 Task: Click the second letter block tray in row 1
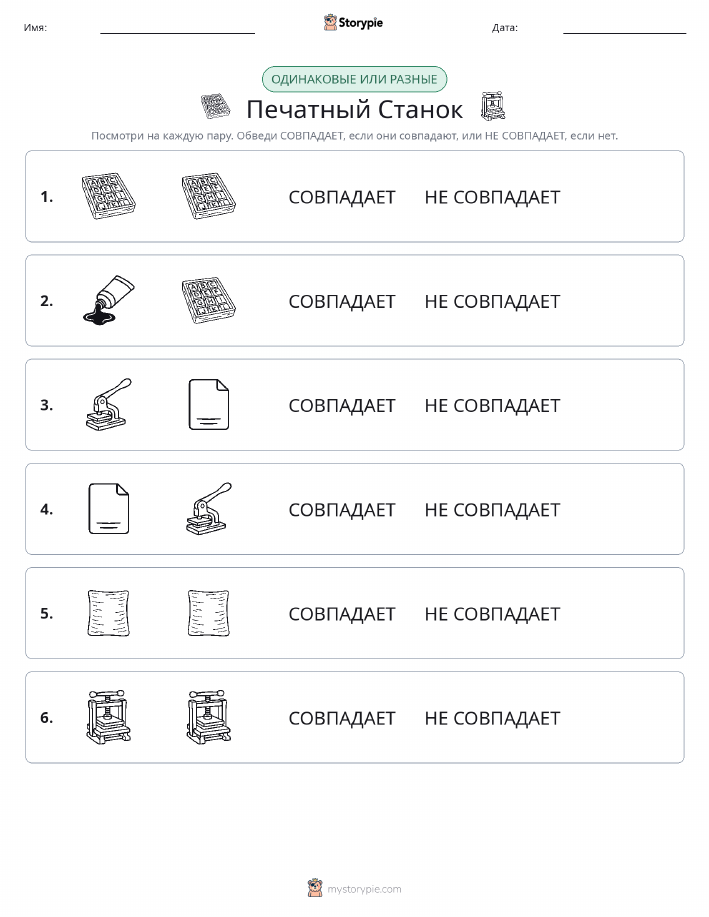[209, 196]
